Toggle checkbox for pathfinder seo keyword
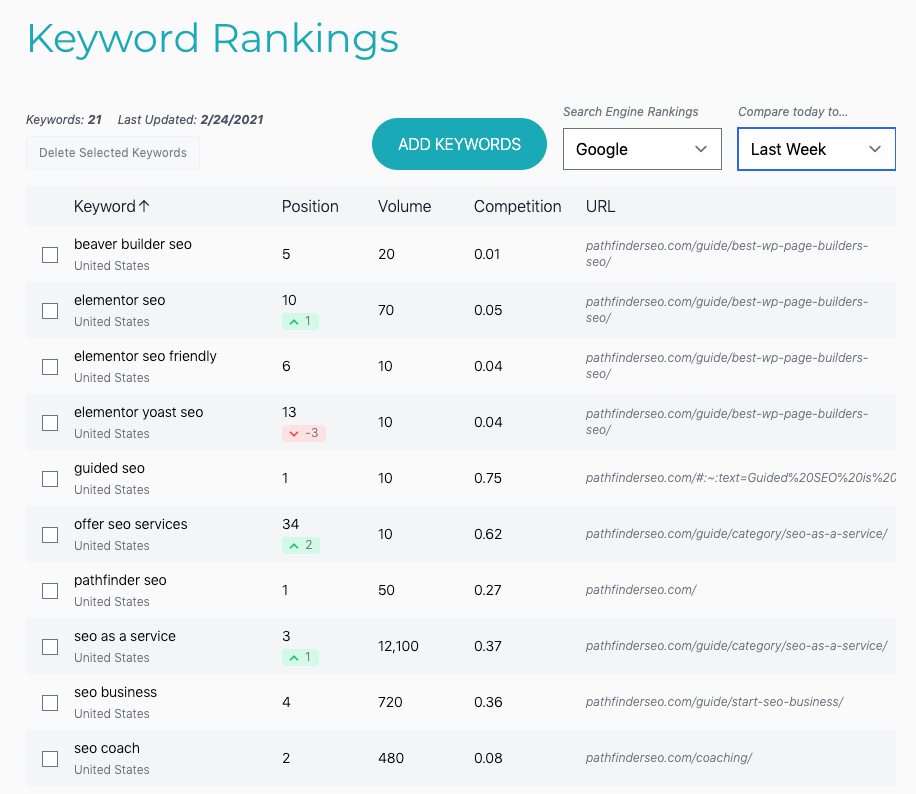The height and width of the screenshot is (794, 916). (50, 591)
